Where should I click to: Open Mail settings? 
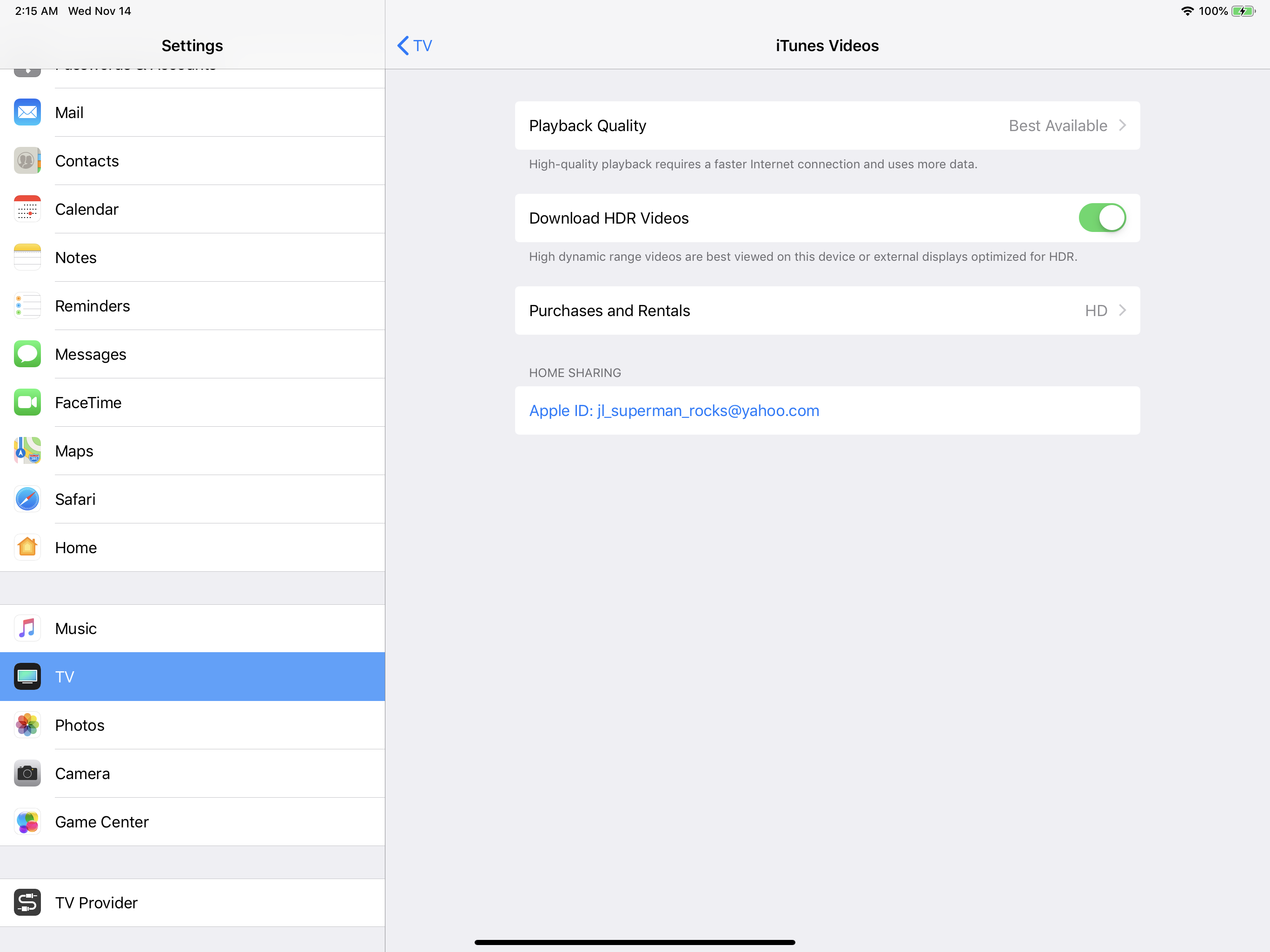coord(192,112)
